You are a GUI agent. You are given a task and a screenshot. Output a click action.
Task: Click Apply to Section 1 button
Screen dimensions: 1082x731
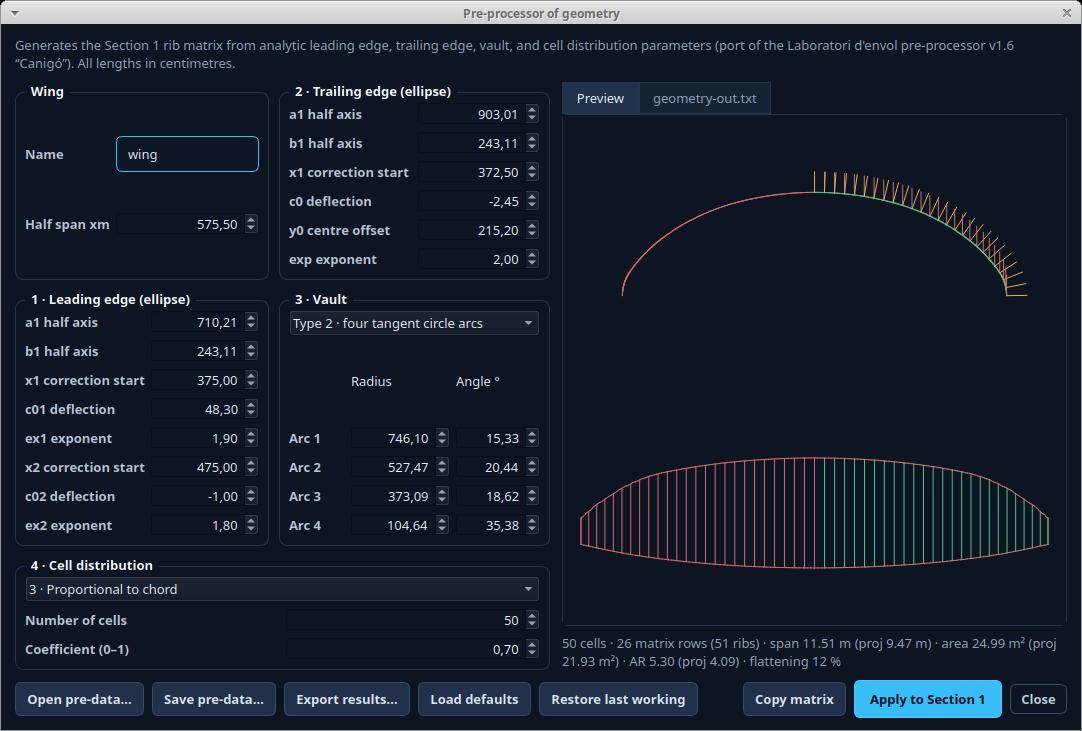[x=927, y=699]
